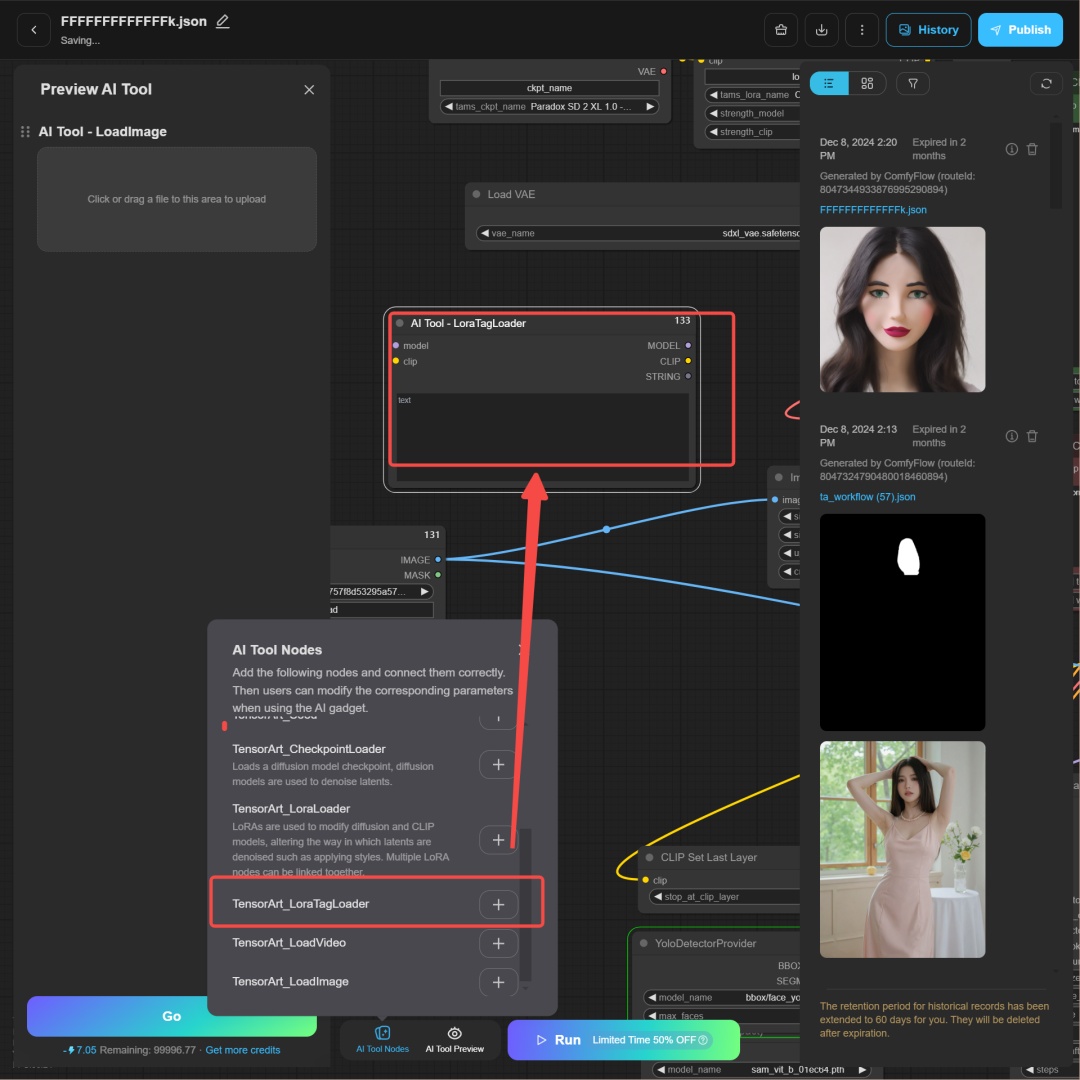This screenshot has height=1080, width=1080.
Task: Switch history to grid view
Action: coord(867,83)
